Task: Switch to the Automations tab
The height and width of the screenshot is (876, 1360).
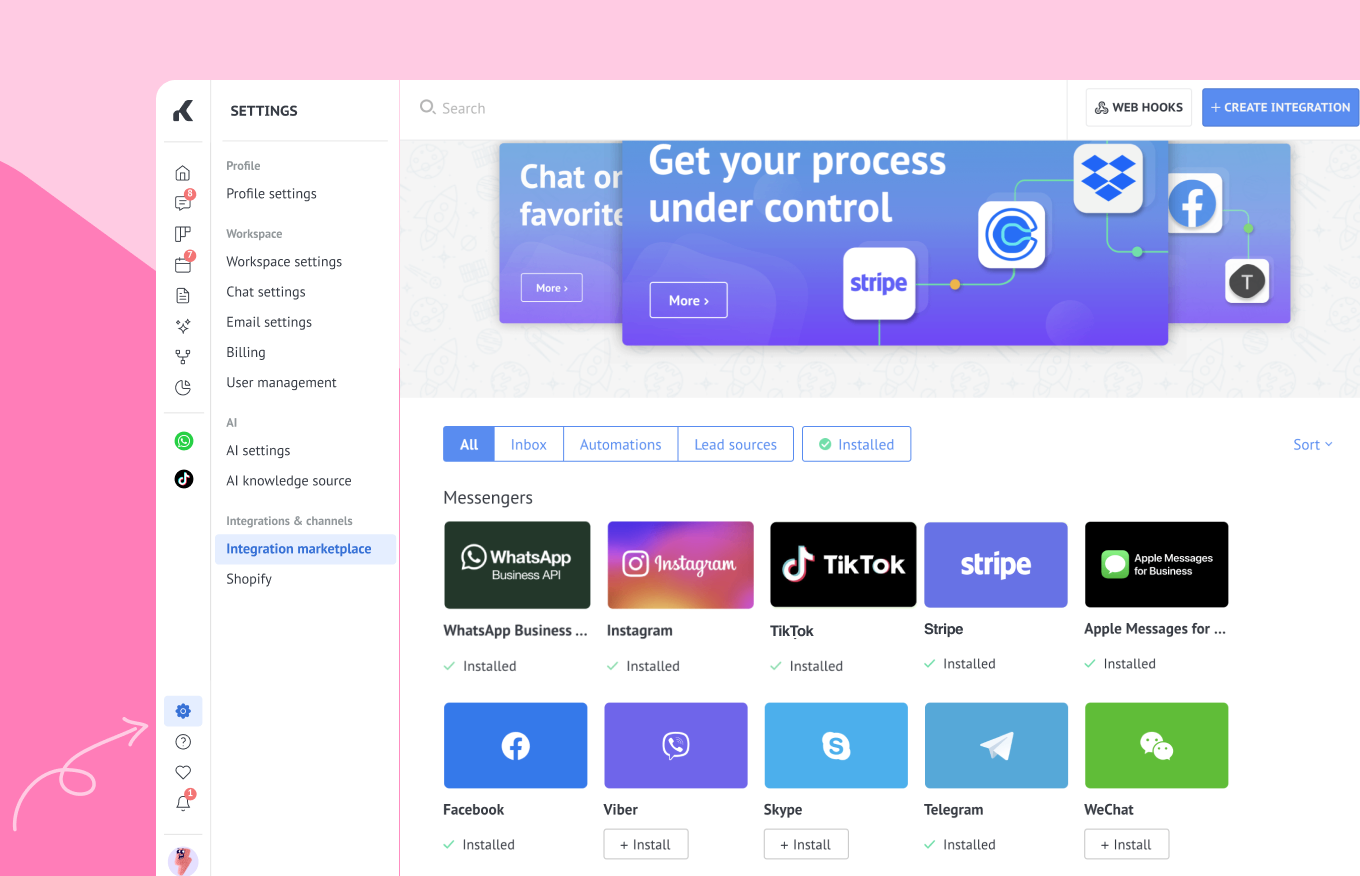Action: (620, 445)
